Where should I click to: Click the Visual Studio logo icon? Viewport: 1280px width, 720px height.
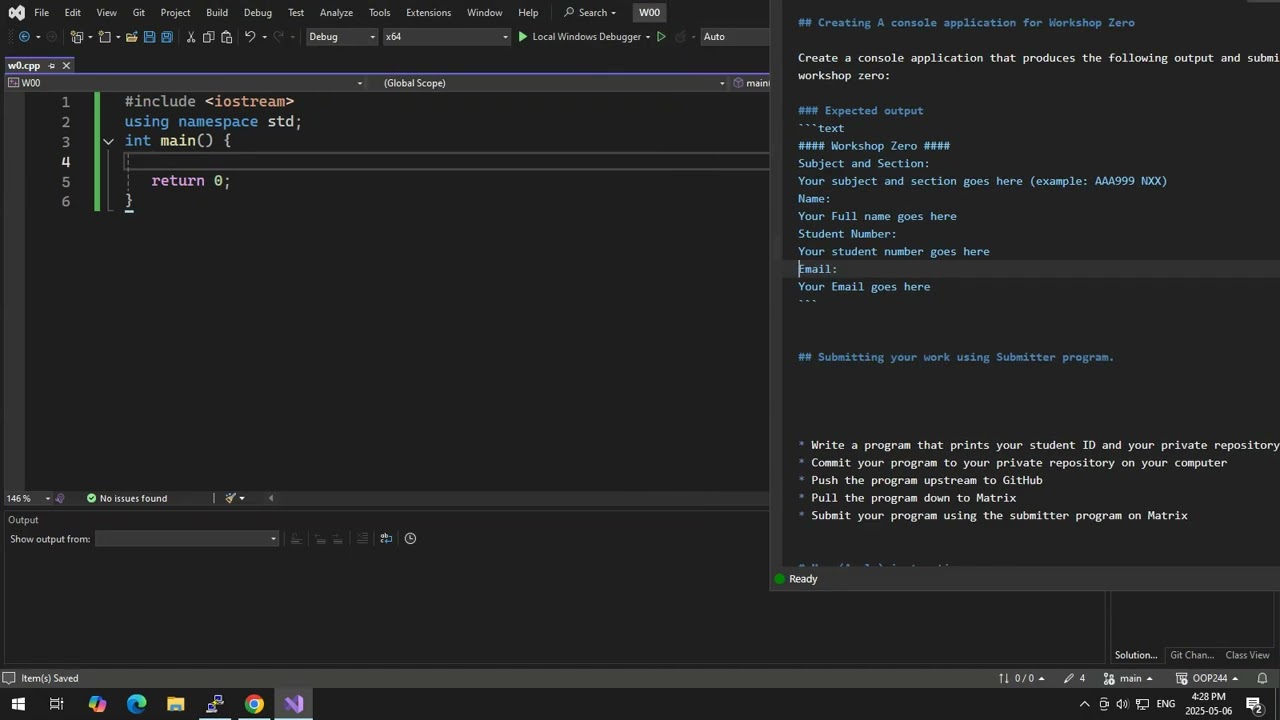pos(16,13)
